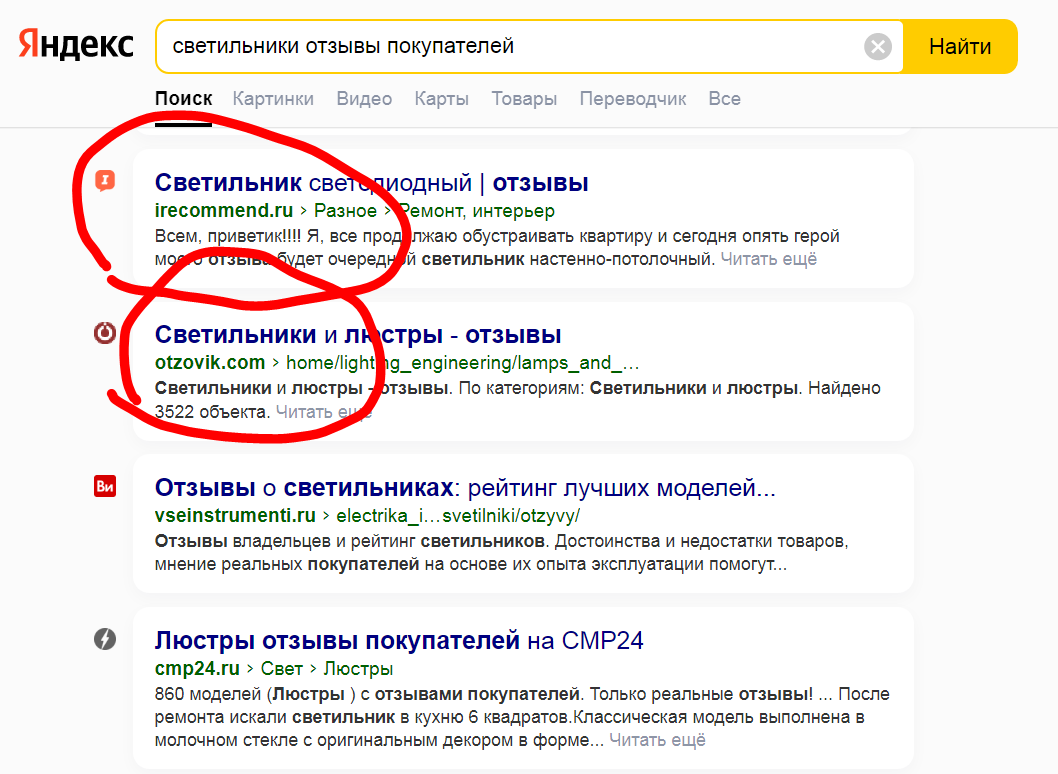This screenshot has width=1058, height=774.
Task: Click the irecommend.ru favicon icon
Action: pos(105,181)
